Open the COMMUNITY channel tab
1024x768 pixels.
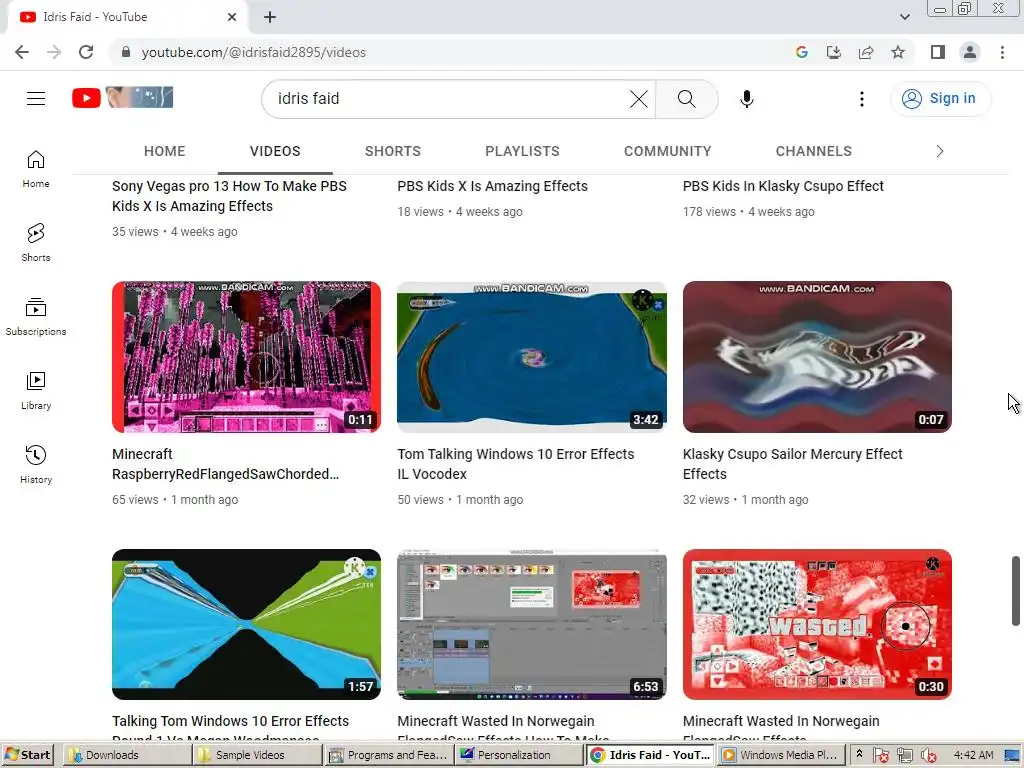pyautogui.click(x=667, y=152)
